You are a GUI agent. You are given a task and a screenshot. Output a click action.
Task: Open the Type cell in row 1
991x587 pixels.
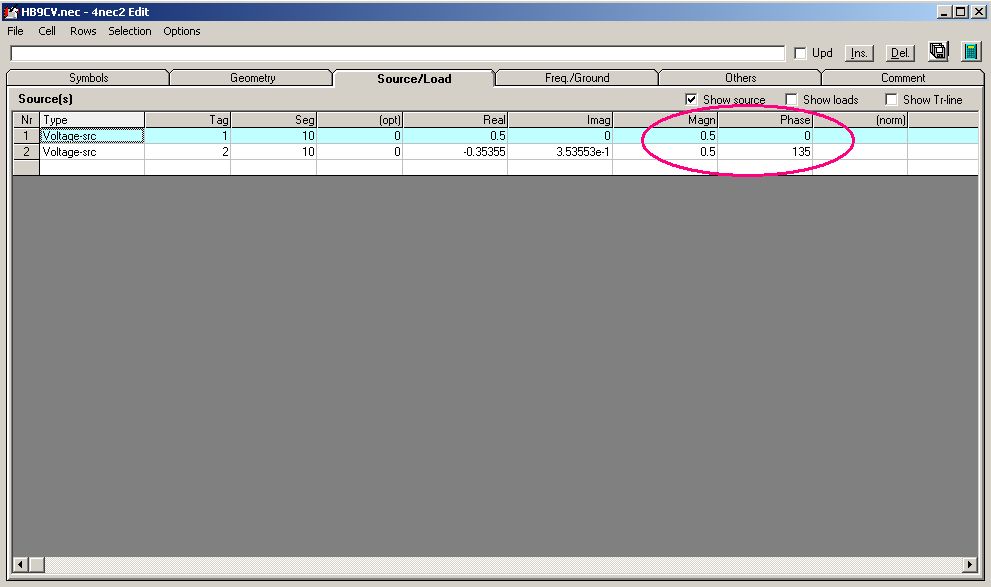tap(92, 135)
